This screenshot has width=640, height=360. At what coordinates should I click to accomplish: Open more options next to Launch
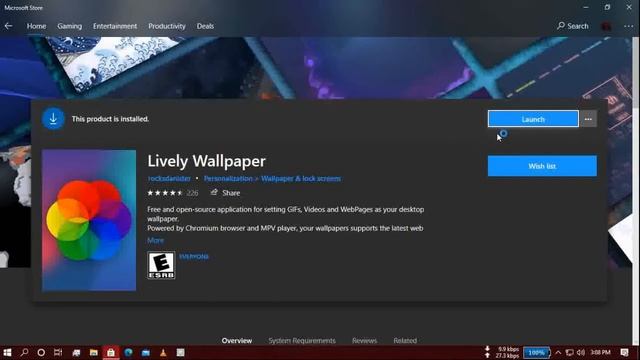coord(588,119)
